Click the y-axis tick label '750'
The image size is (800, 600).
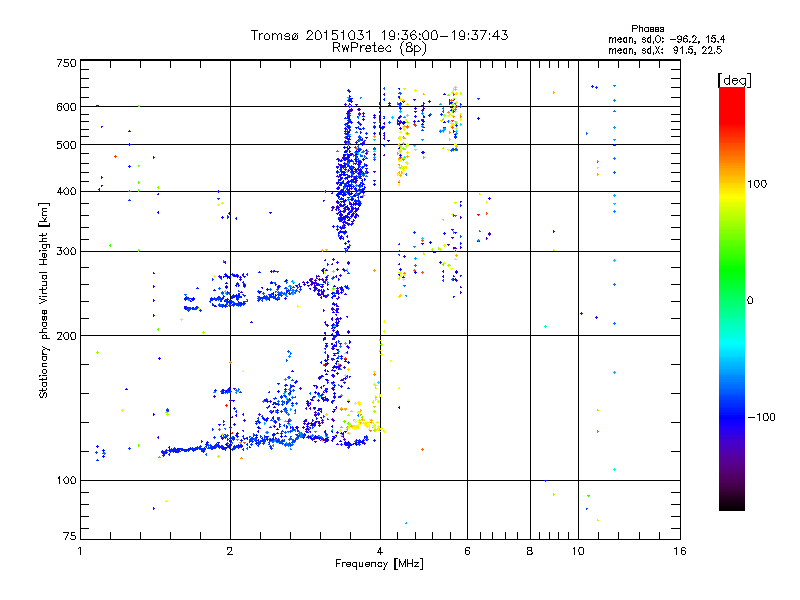click(66, 63)
